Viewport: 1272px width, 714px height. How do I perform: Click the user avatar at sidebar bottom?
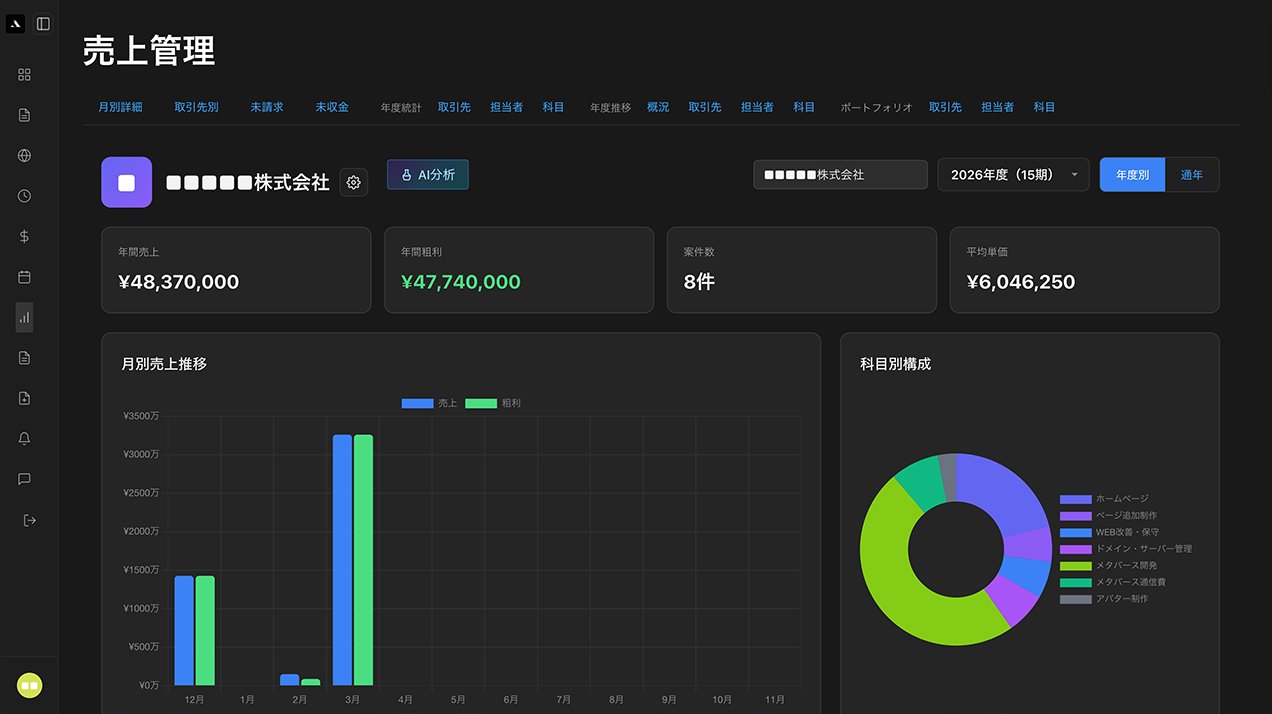[x=29, y=685]
